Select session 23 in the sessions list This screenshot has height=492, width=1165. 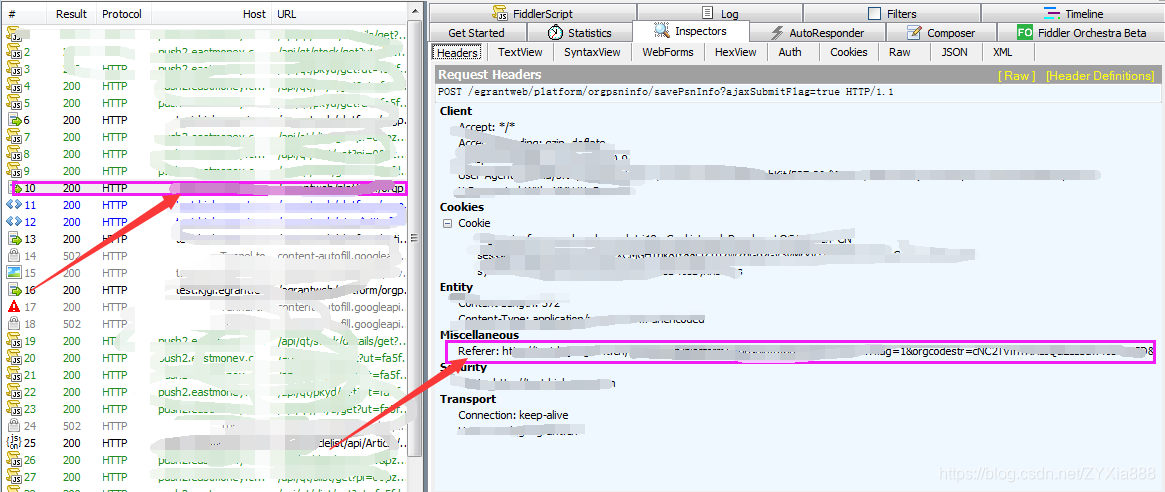click(x=205, y=409)
